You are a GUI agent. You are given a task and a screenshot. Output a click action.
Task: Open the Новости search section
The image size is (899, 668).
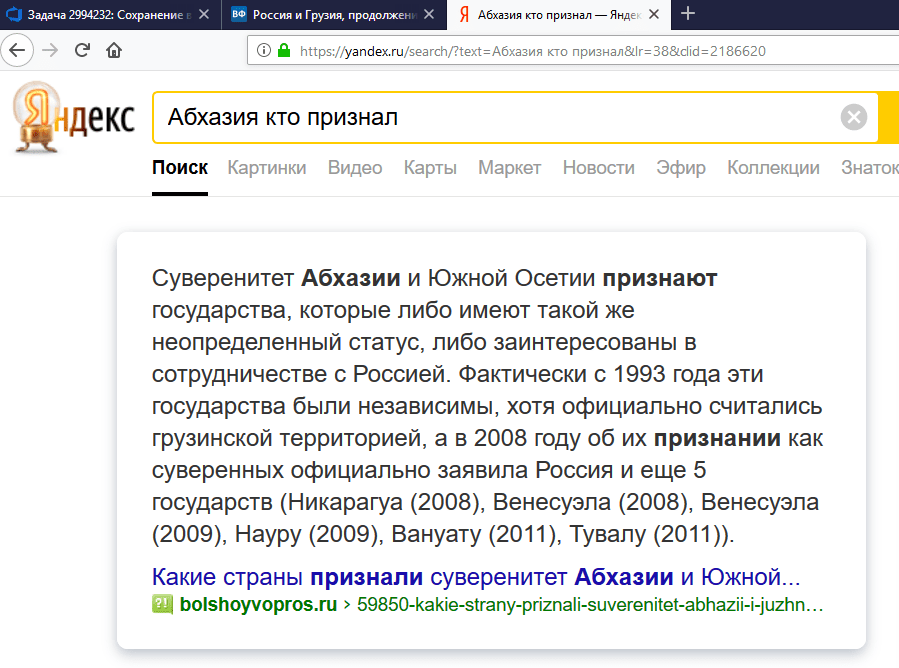point(598,168)
